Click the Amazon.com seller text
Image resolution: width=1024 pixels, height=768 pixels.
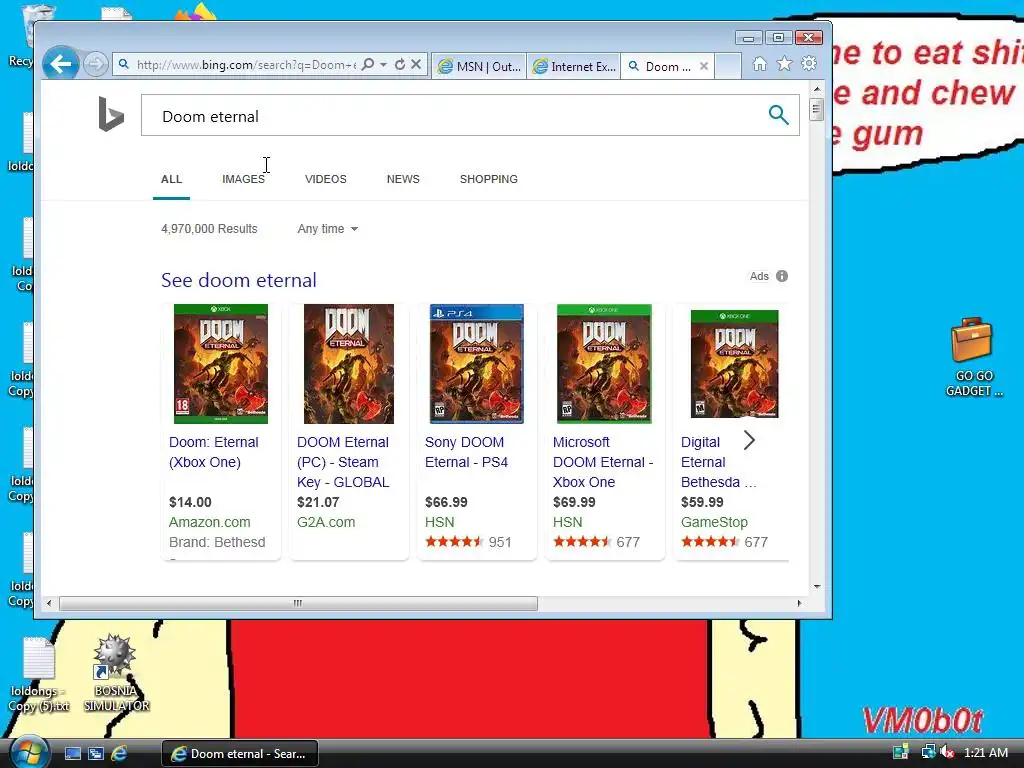click(210, 522)
